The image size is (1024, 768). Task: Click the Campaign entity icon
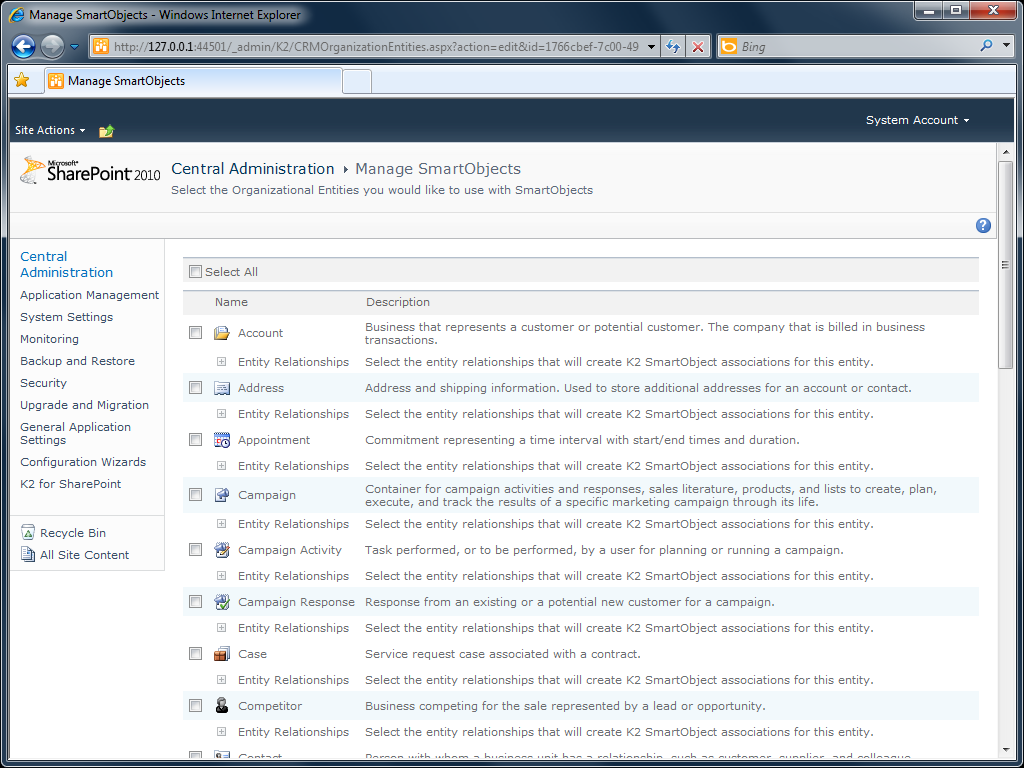[x=222, y=495]
